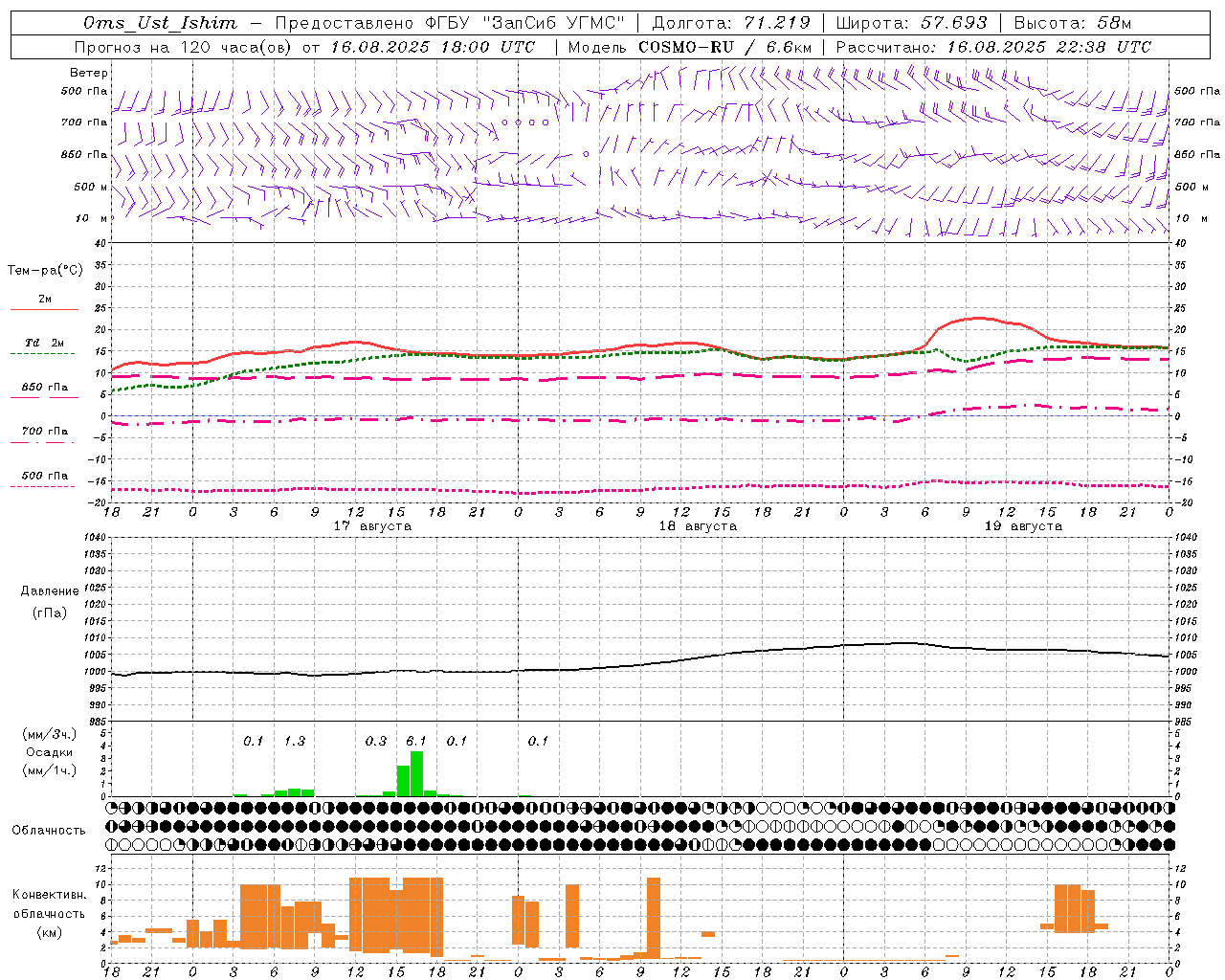
Task: Select the provider text ФГБУ "ЗапСиб УГМС"
Action: tap(524, 23)
